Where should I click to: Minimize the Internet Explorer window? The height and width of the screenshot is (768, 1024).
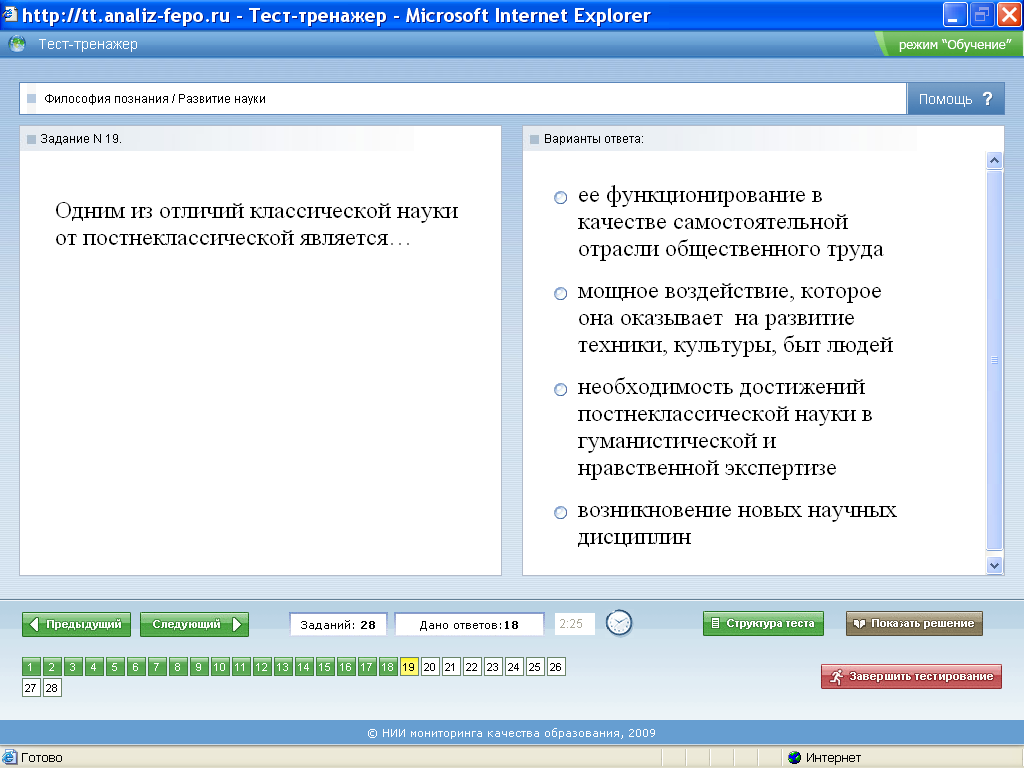[954, 14]
